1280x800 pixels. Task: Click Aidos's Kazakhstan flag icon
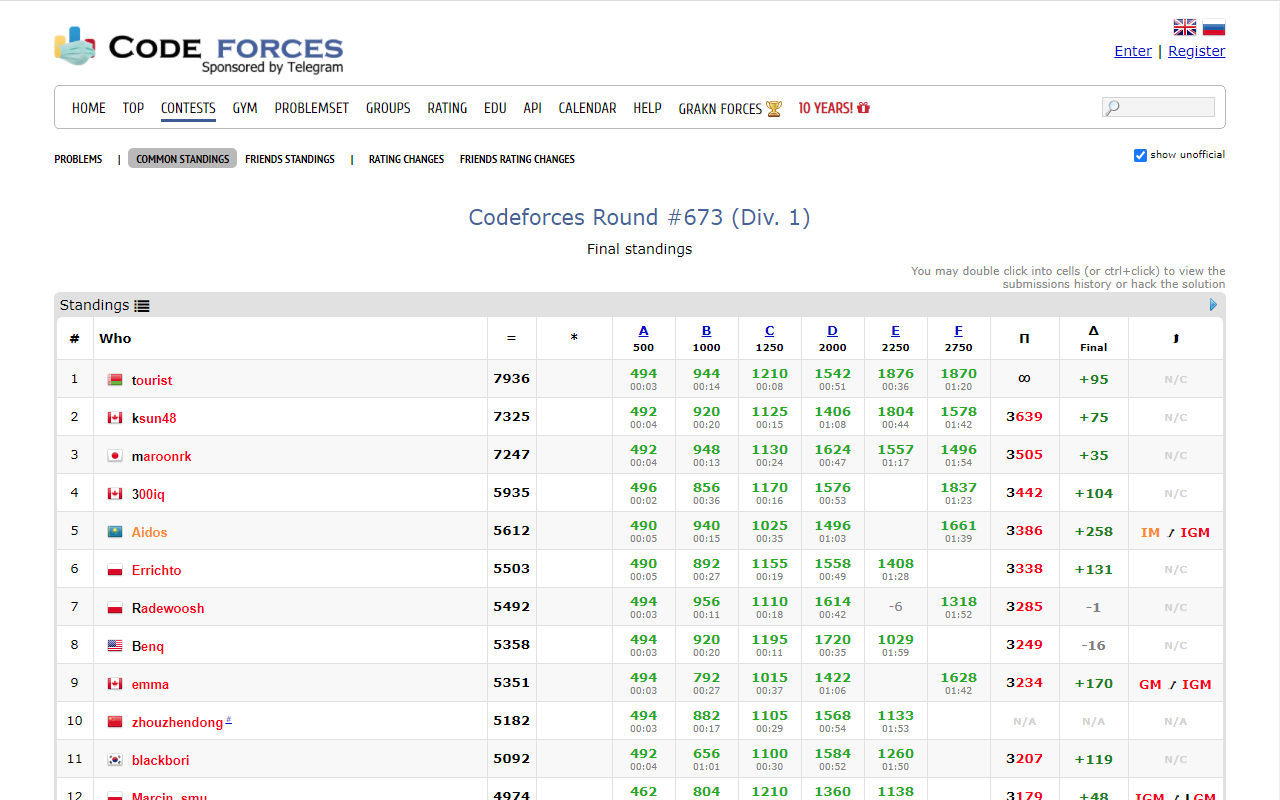[115, 532]
